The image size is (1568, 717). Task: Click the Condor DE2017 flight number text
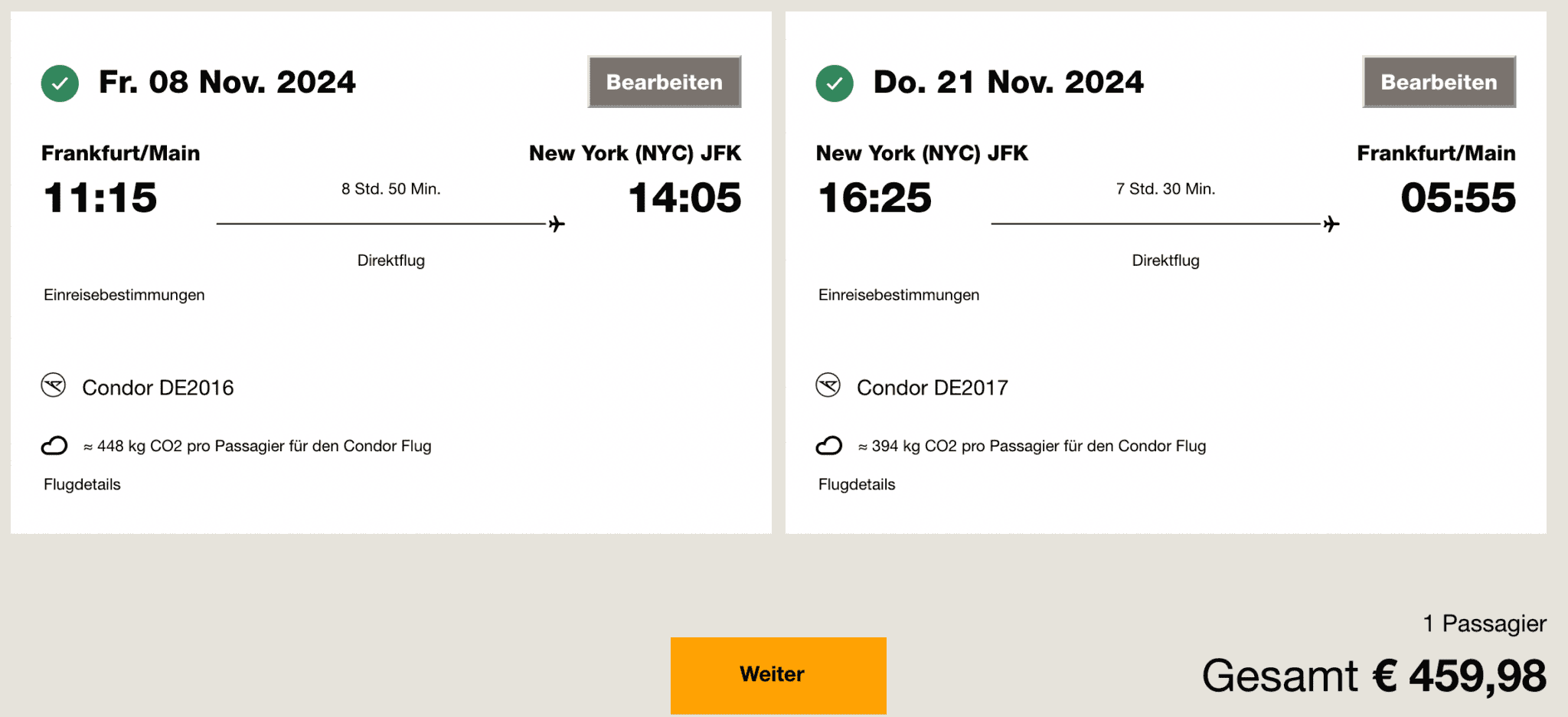click(933, 388)
